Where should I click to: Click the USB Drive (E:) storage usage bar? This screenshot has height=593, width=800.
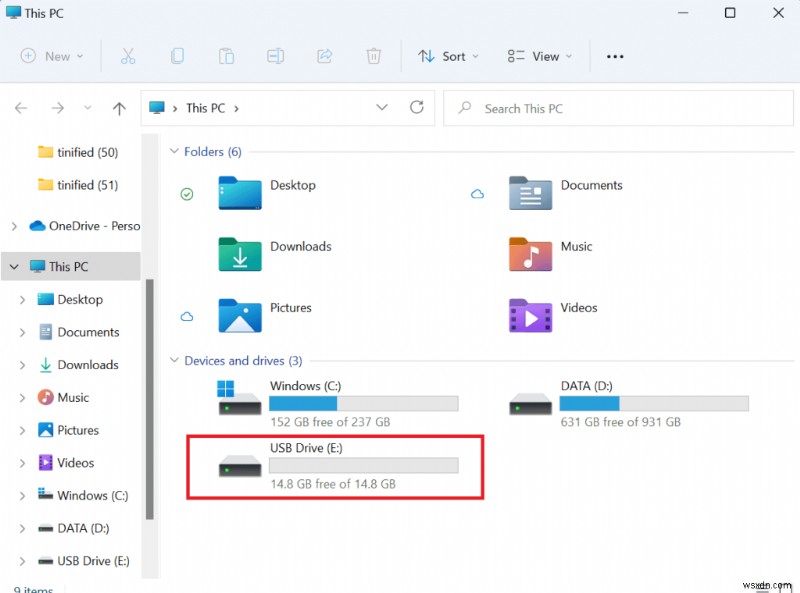[x=364, y=465]
